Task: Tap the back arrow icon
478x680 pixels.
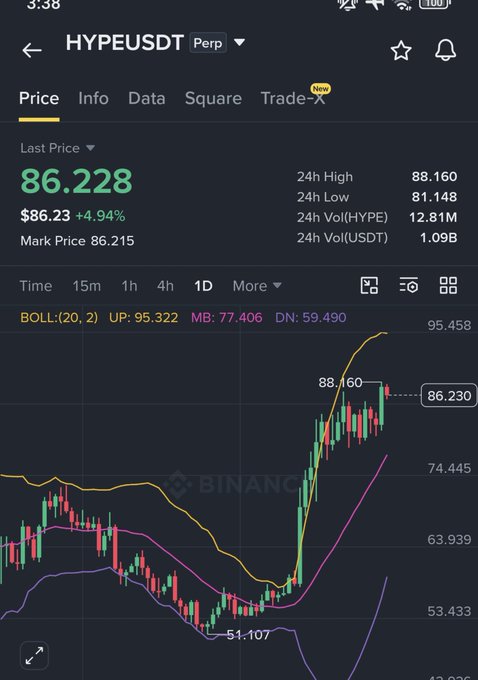Action: (32, 50)
